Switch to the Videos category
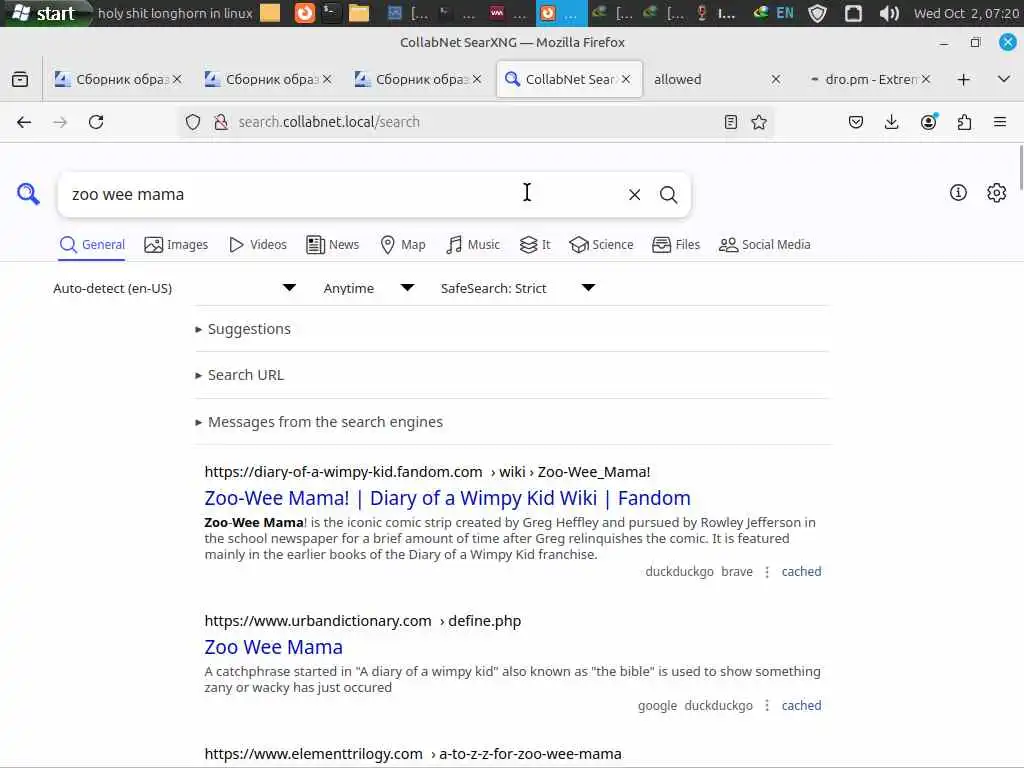1024x768 pixels. [x=258, y=245]
